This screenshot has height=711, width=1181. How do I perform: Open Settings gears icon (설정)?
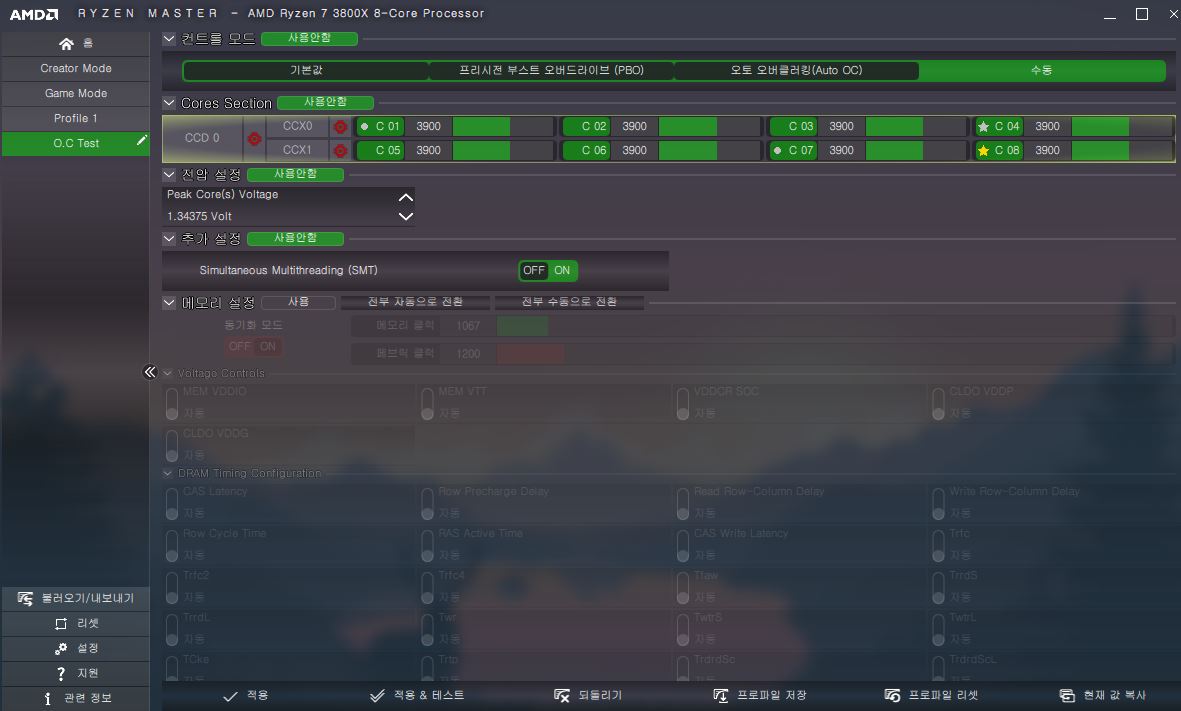(x=61, y=648)
